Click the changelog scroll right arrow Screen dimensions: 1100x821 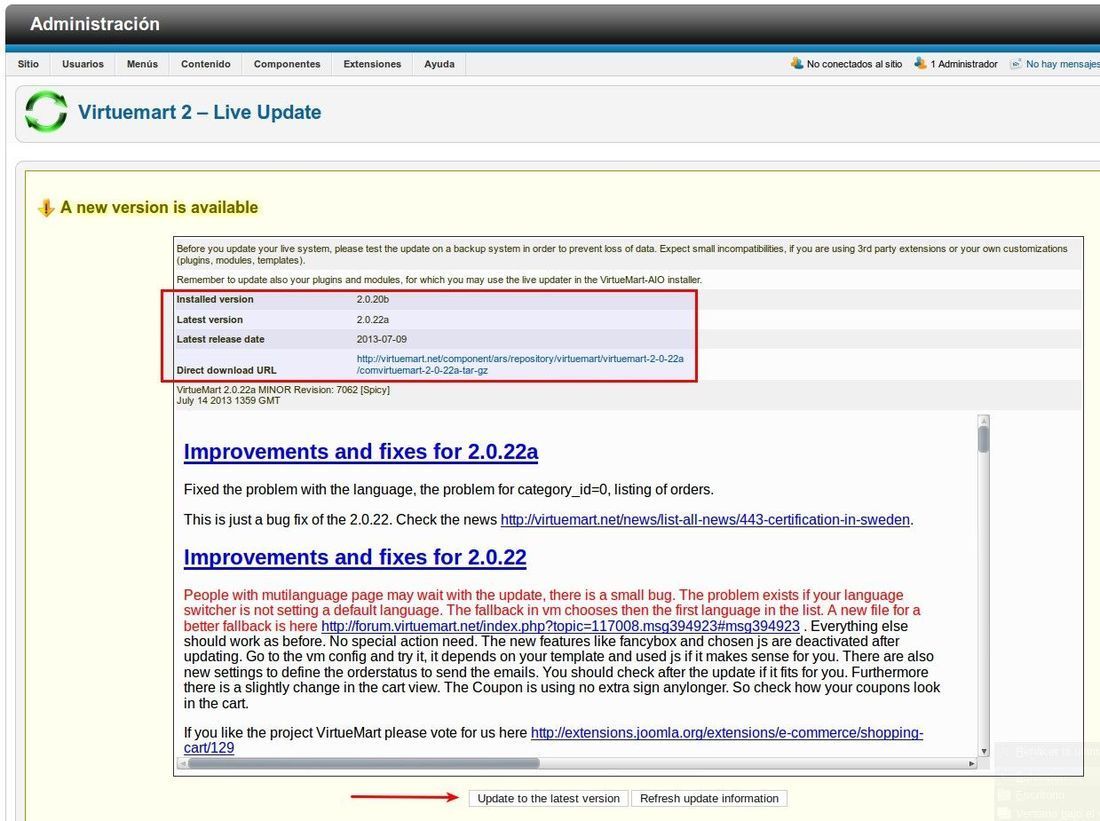tap(972, 763)
